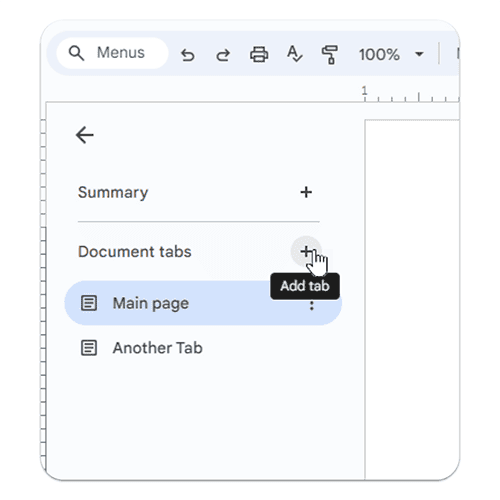The width and height of the screenshot is (500, 500).
Task: Click the Add tab plus button
Action: [x=306, y=252]
